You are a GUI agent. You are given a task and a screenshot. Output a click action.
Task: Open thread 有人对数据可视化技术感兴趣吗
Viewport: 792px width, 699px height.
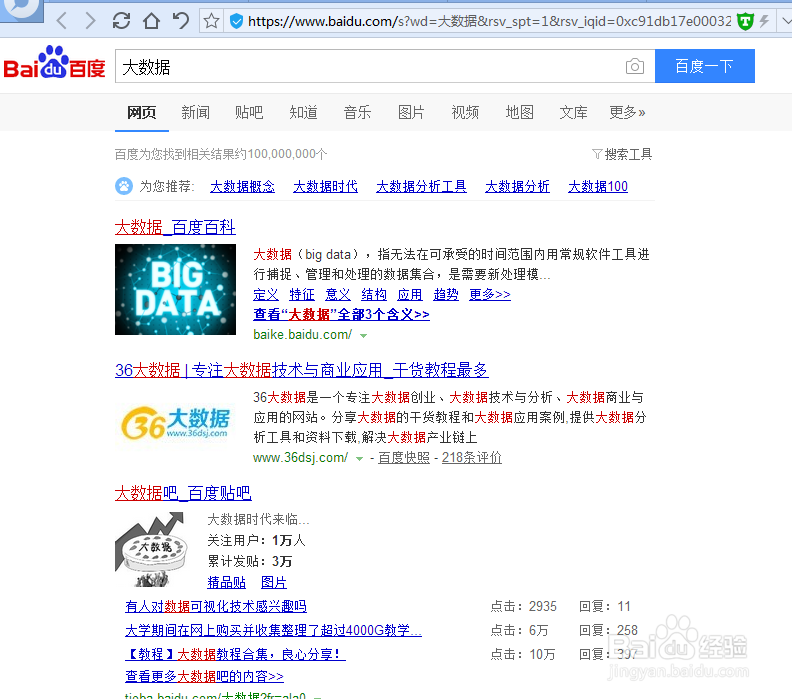(x=216, y=607)
